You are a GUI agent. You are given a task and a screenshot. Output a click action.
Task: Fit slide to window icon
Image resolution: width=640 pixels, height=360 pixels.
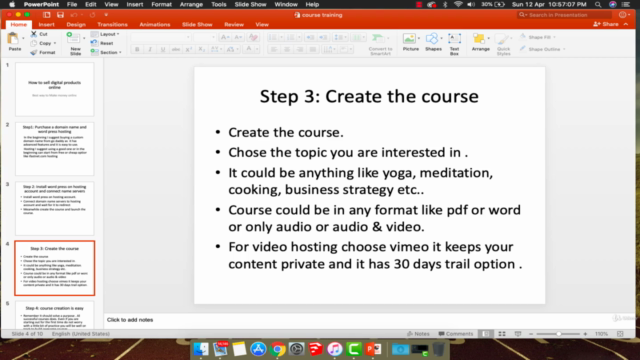point(620,334)
